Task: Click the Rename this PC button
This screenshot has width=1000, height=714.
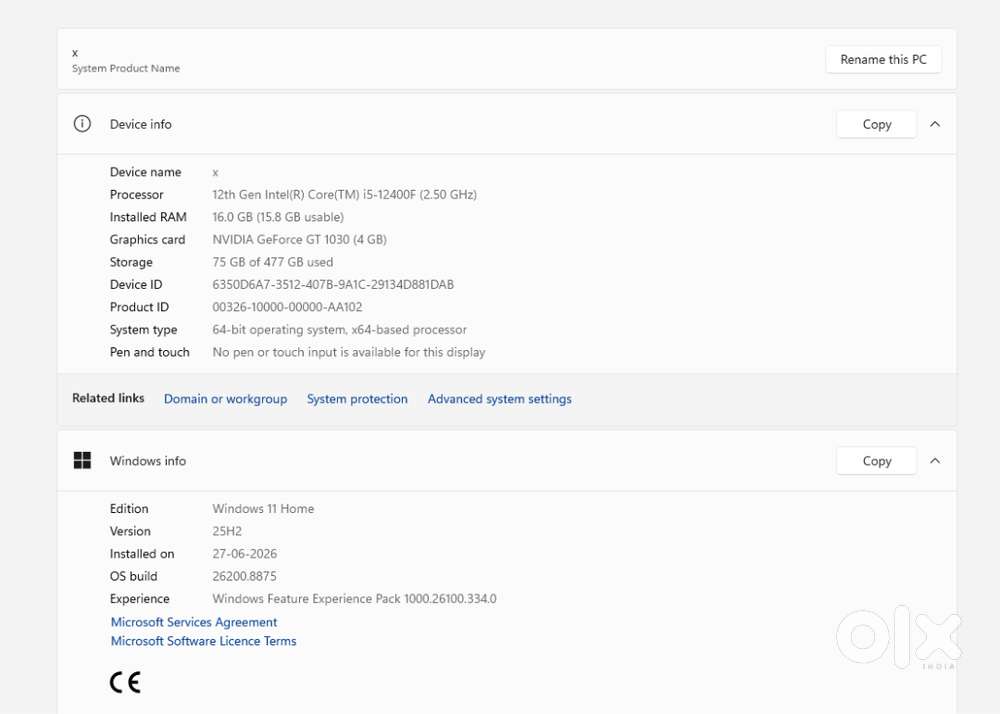Action: tap(883, 59)
